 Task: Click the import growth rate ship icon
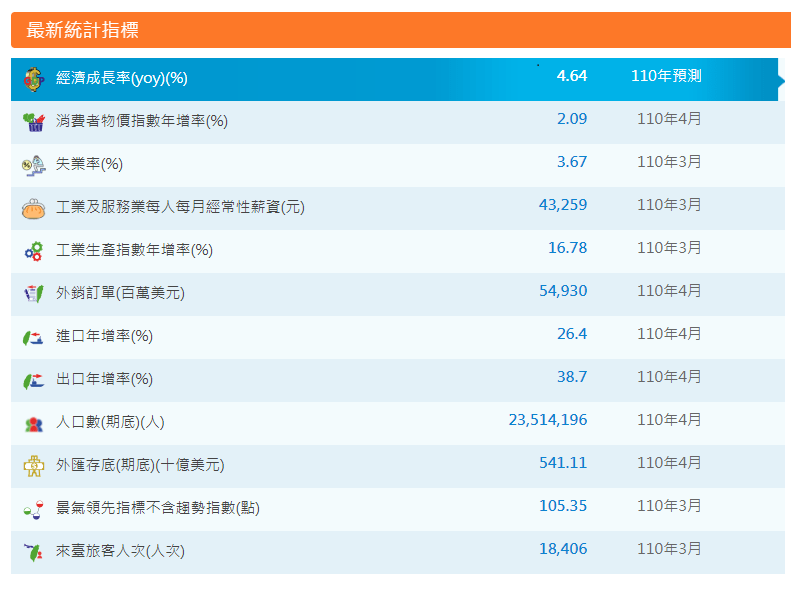point(34,337)
